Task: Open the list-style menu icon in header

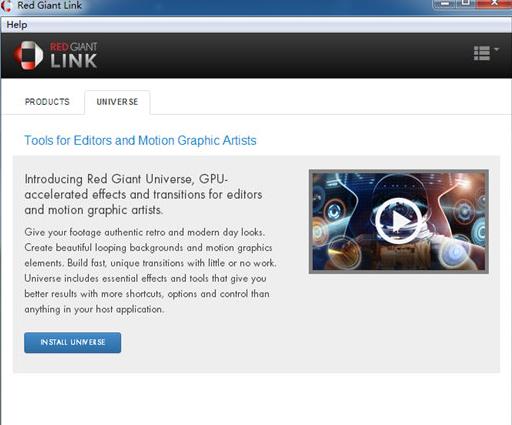Action: (482, 53)
